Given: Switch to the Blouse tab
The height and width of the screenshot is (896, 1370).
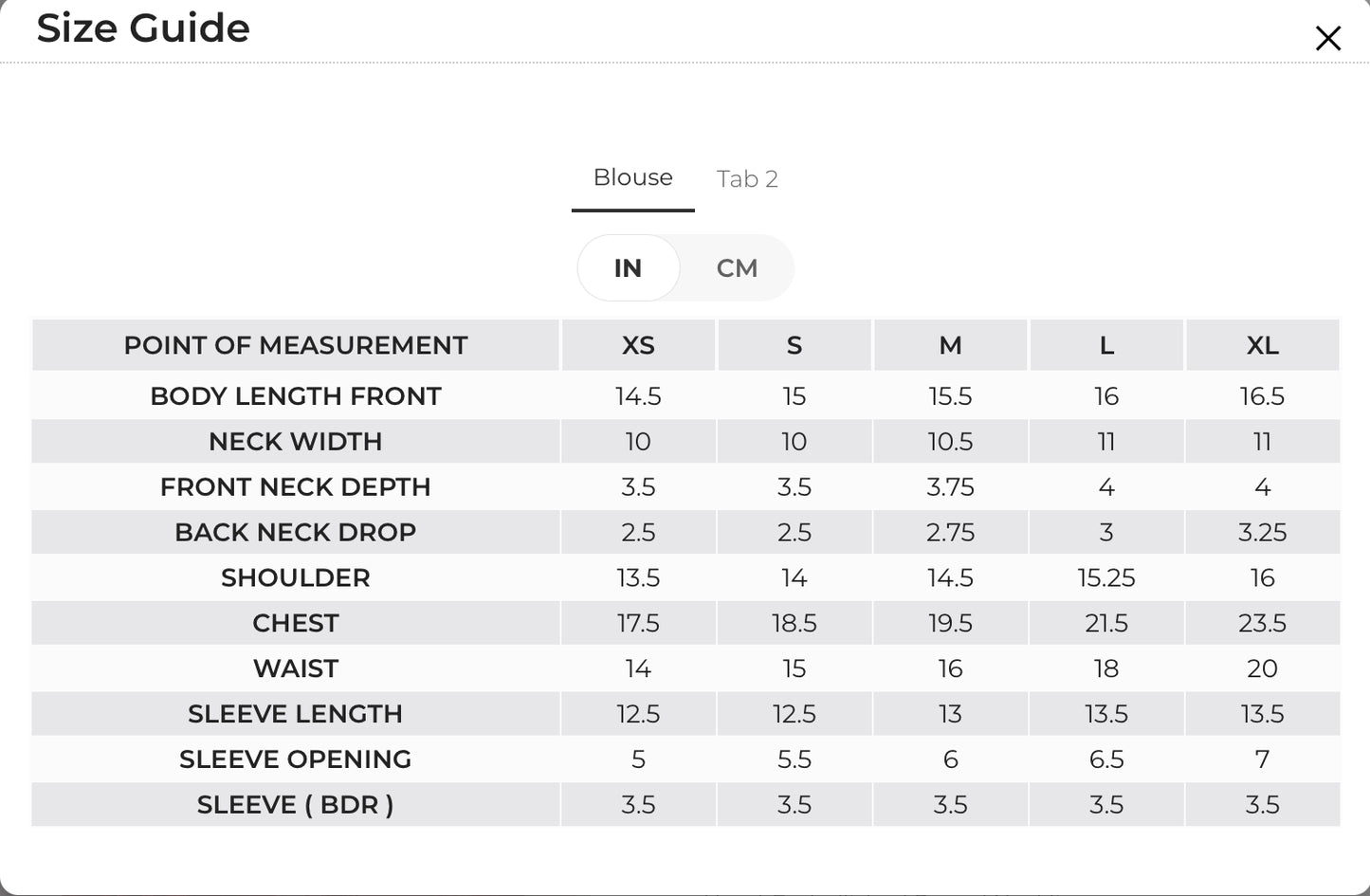Looking at the screenshot, I should click(x=632, y=178).
